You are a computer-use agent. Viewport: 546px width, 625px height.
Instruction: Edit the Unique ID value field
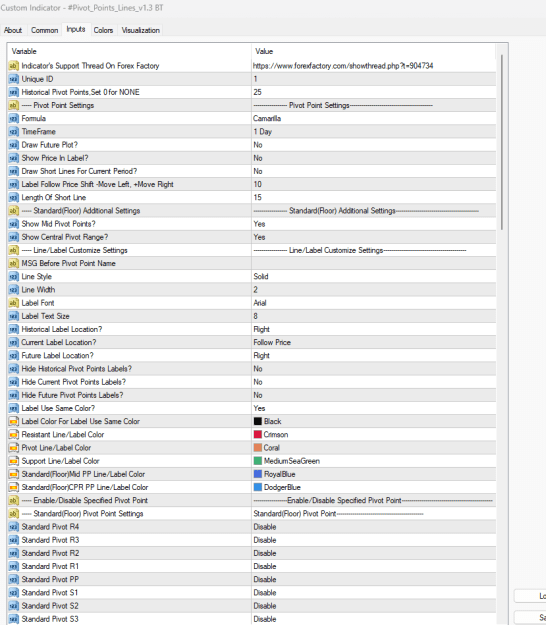(x=374, y=79)
